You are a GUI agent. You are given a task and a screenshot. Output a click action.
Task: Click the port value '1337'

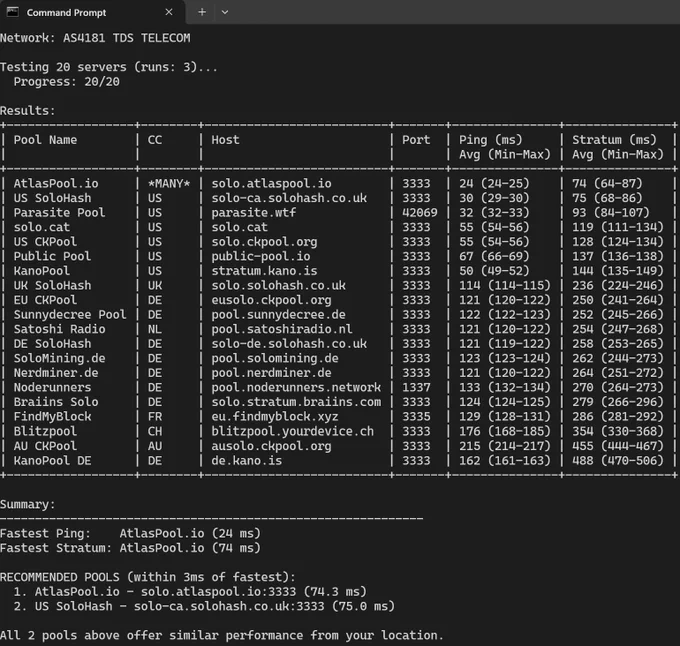click(416, 388)
